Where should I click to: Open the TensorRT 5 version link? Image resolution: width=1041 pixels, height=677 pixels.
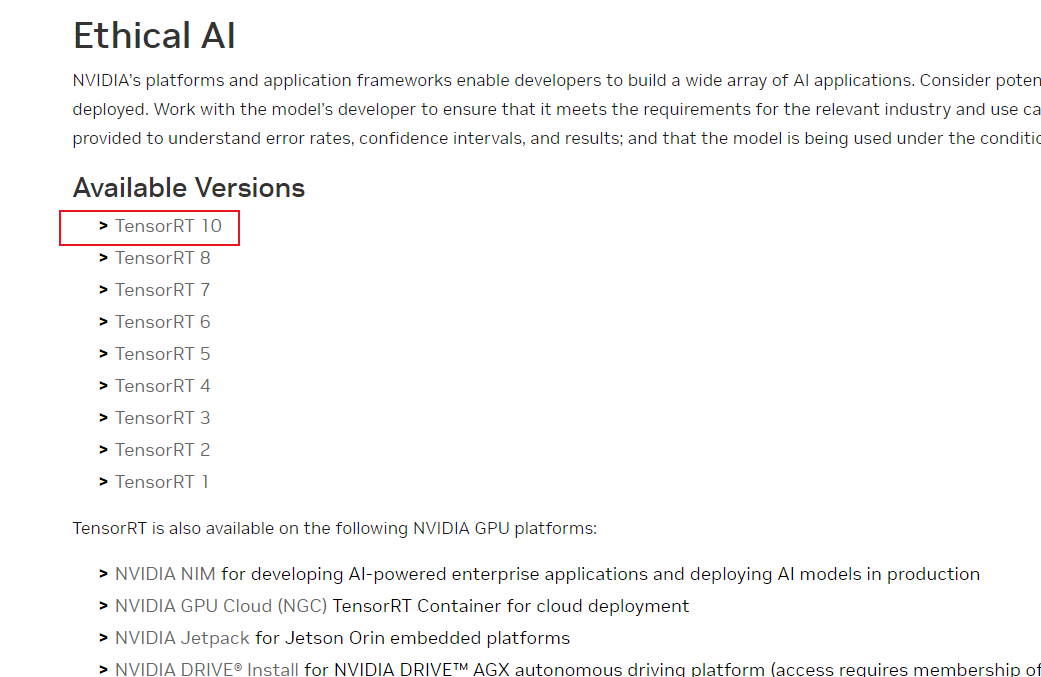163,354
